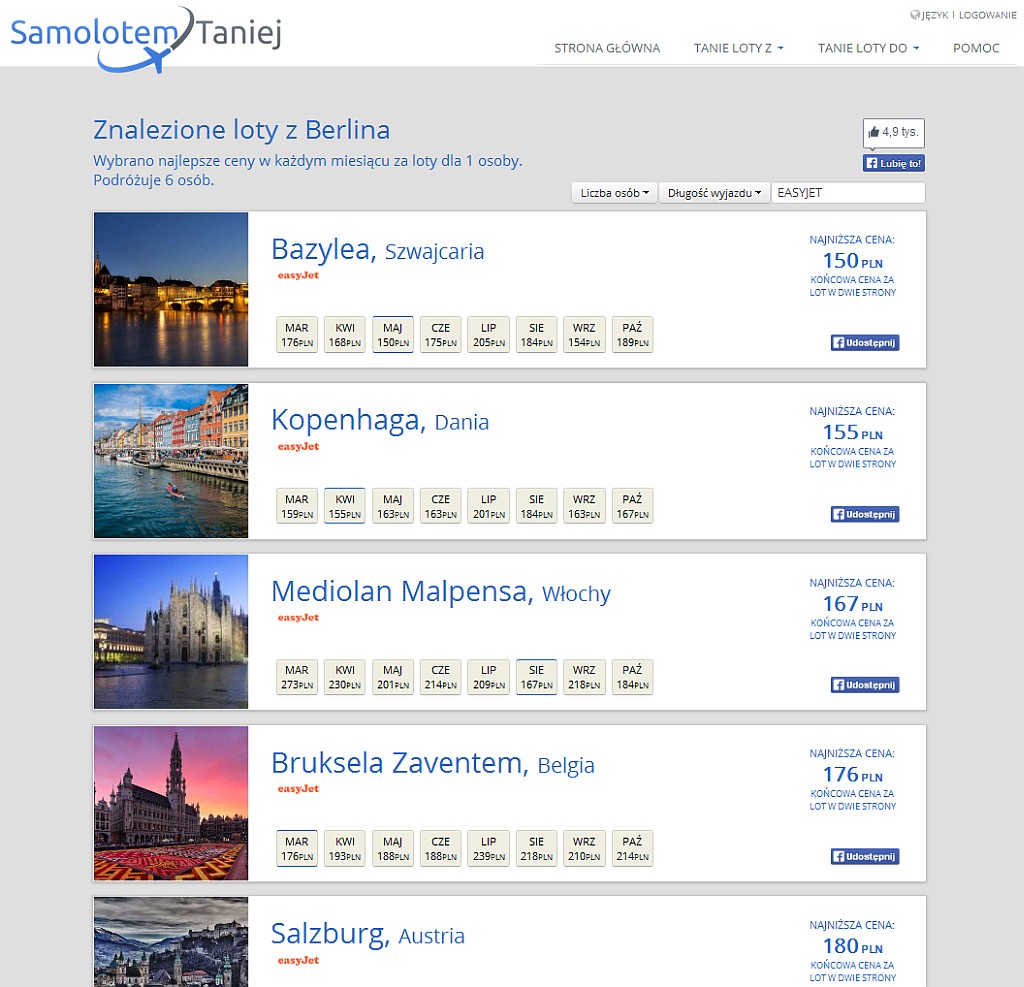Image resolution: width=1024 pixels, height=987 pixels.
Task: Select WRZ 218 PLN for Mediolan Malpensa
Action: pyautogui.click(x=584, y=677)
